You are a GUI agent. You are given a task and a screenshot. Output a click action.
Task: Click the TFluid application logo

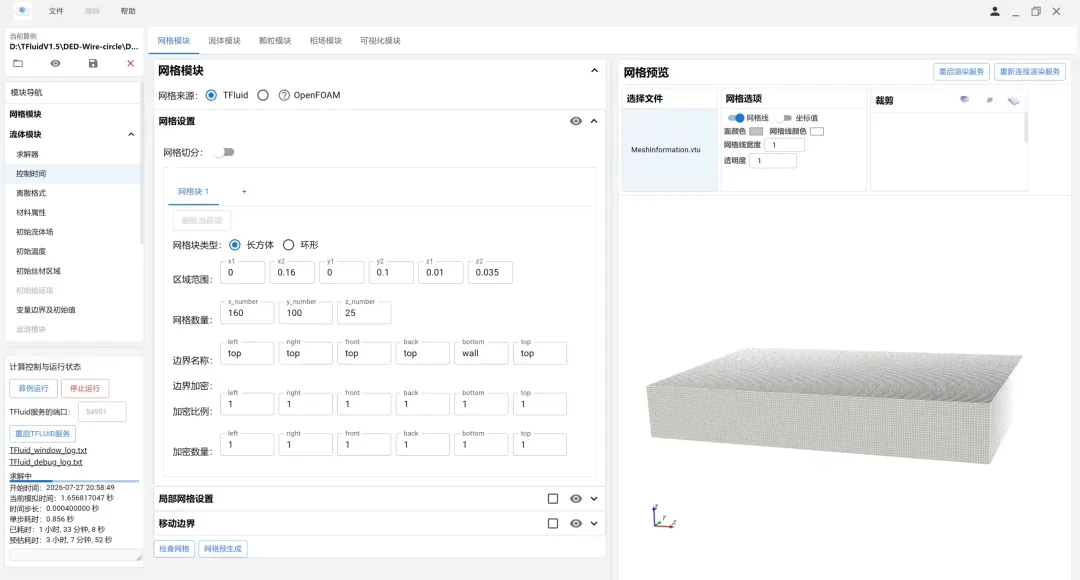pos(22,11)
